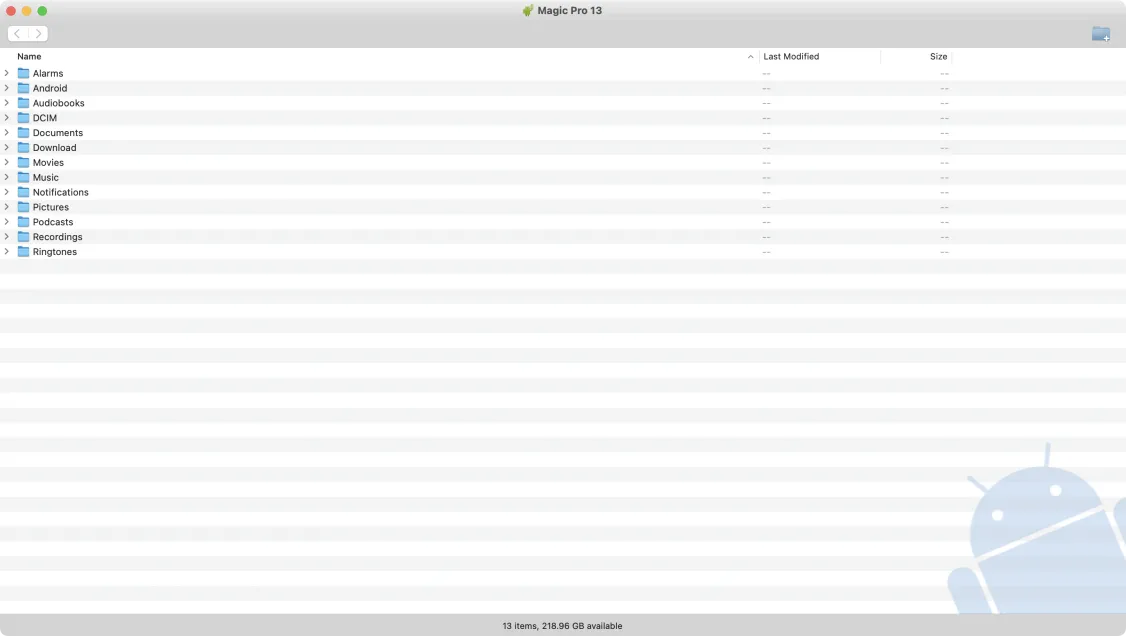Expand the DCIM folder

(6, 118)
